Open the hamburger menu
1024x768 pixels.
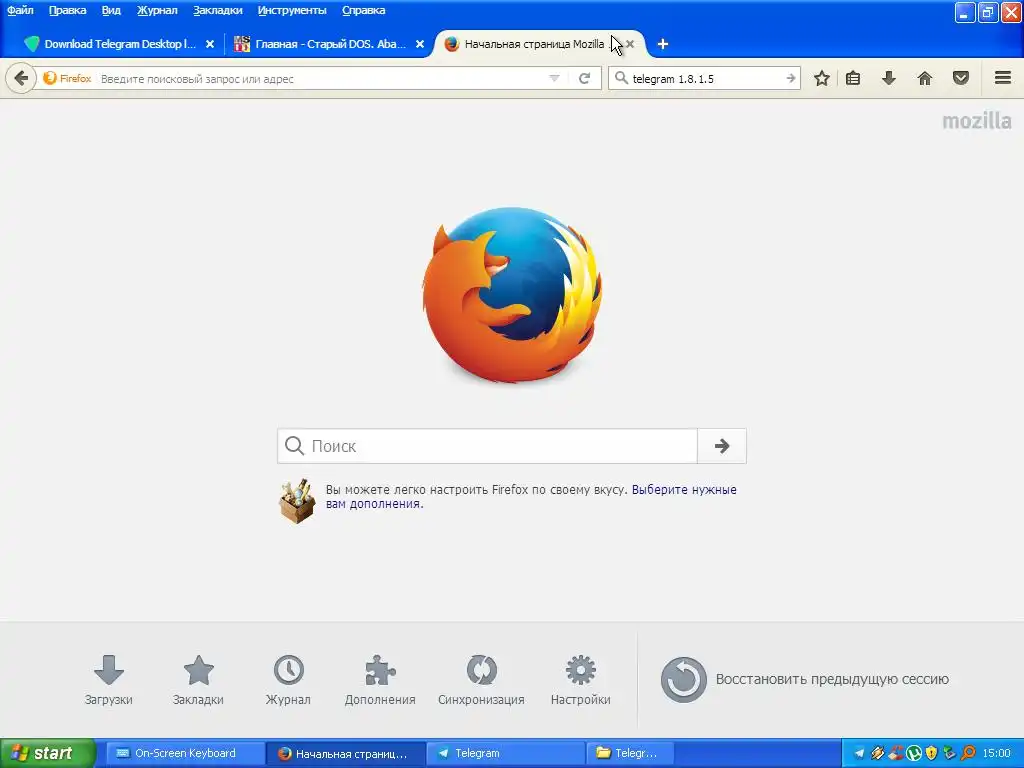pyautogui.click(x=1003, y=78)
